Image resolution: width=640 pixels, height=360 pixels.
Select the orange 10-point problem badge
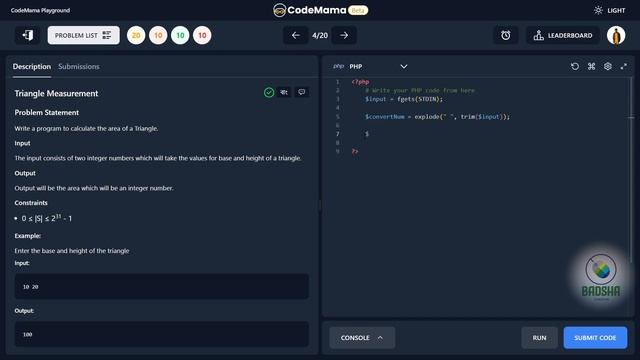click(158, 36)
